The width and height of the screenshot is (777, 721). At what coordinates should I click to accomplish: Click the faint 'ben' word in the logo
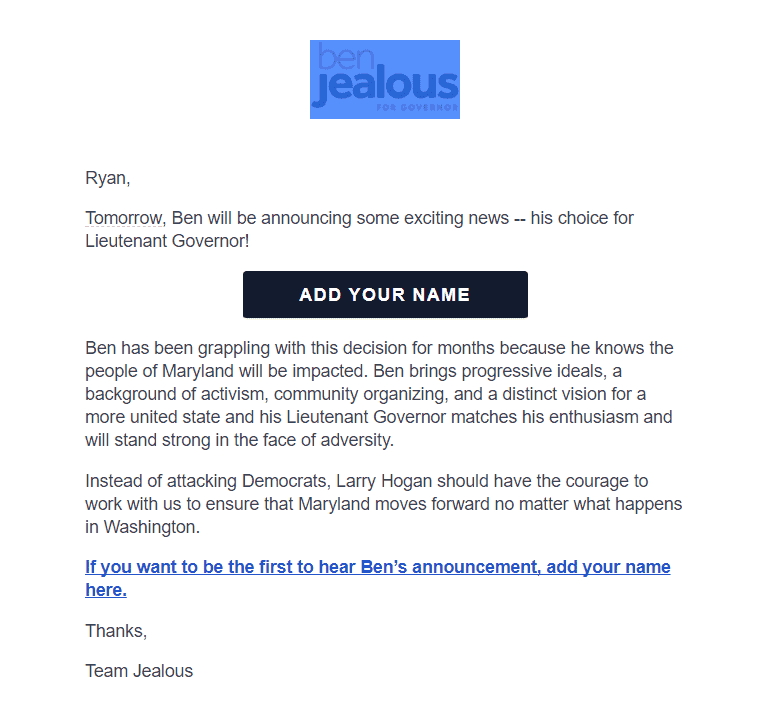pyautogui.click(x=346, y=56)
